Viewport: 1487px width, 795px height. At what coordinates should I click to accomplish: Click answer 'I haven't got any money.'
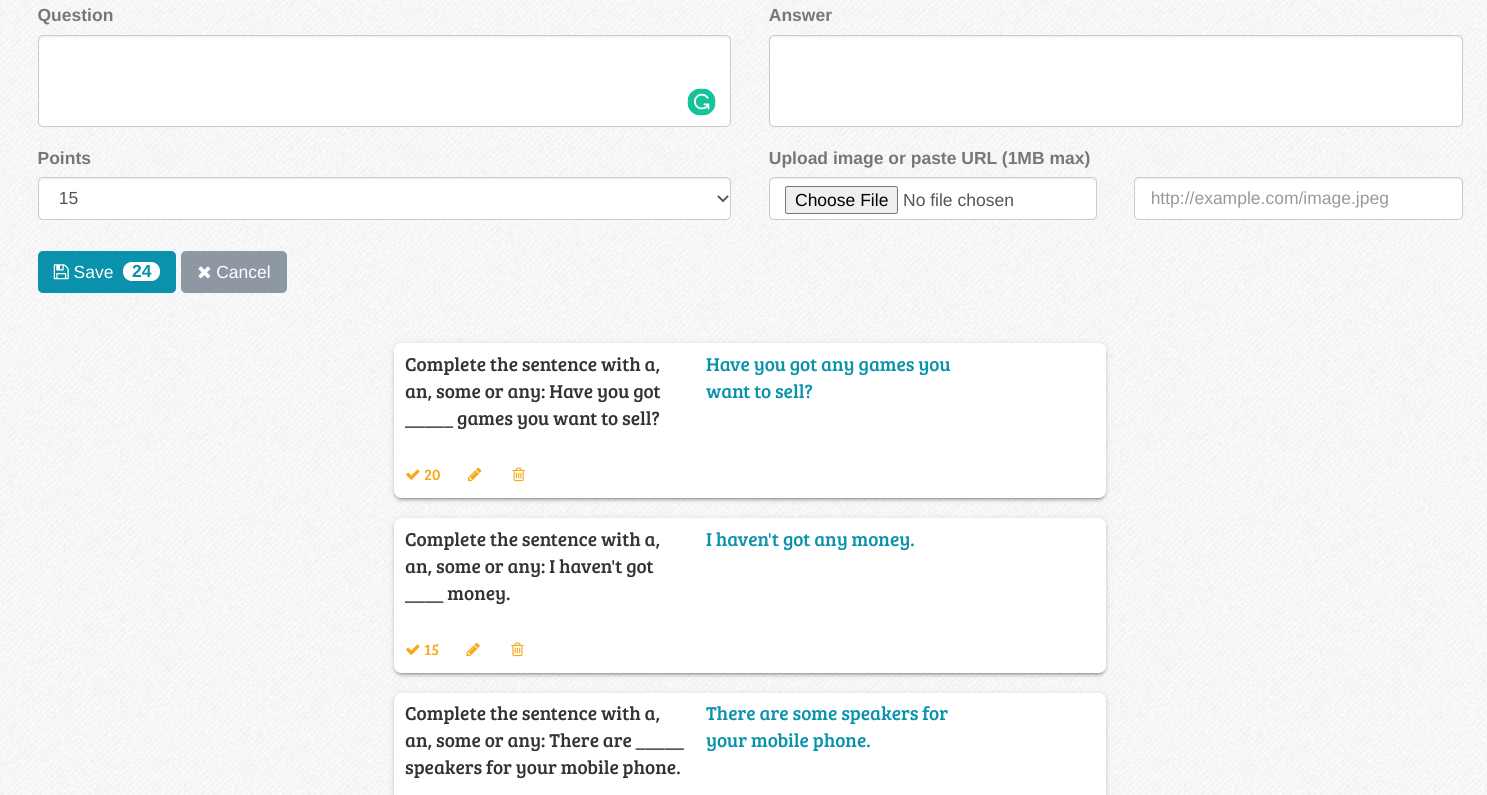[809, 540]
